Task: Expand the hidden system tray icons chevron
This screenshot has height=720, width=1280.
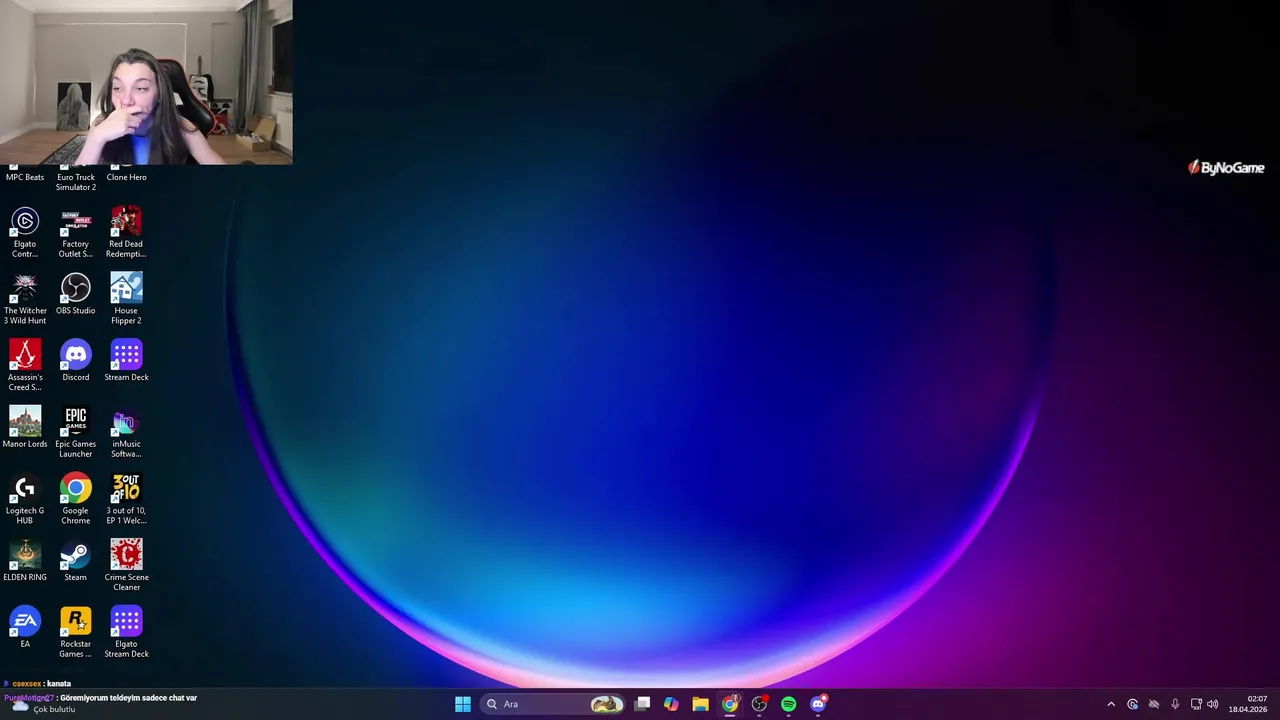Action: coord(1110,704)
